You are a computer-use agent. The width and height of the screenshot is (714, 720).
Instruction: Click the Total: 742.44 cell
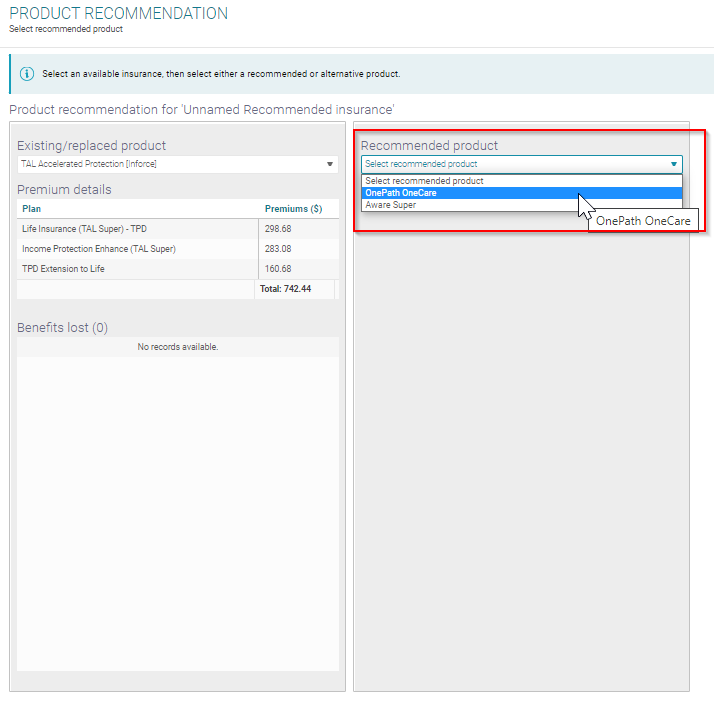[294, 289]
